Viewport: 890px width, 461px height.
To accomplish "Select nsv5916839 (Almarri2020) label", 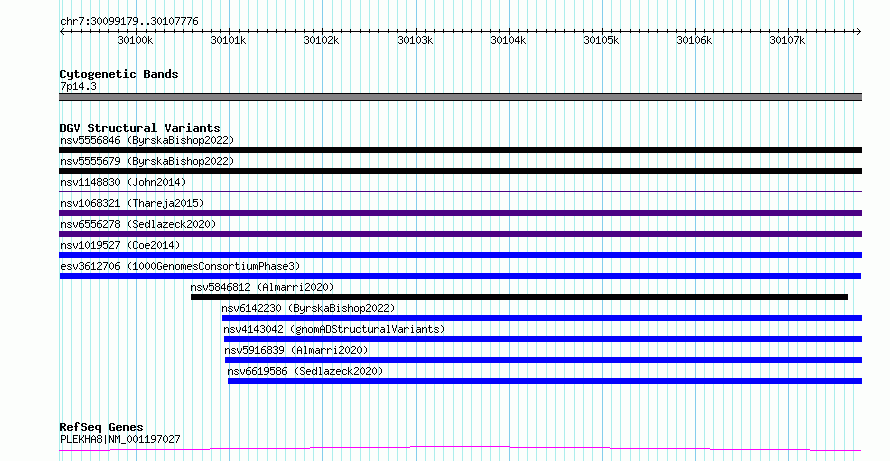I will [296, 350].
